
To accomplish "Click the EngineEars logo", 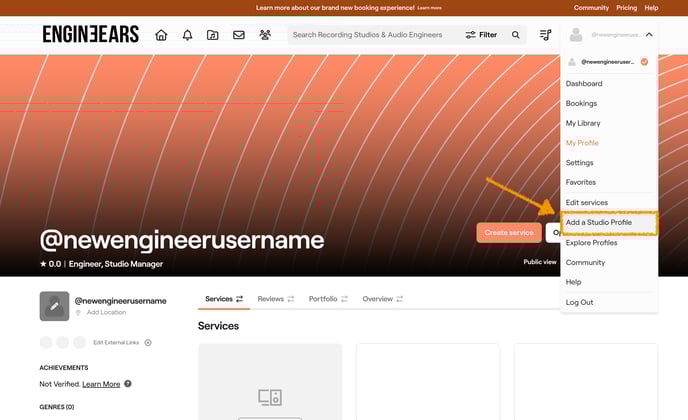I will tap(91, 34).
